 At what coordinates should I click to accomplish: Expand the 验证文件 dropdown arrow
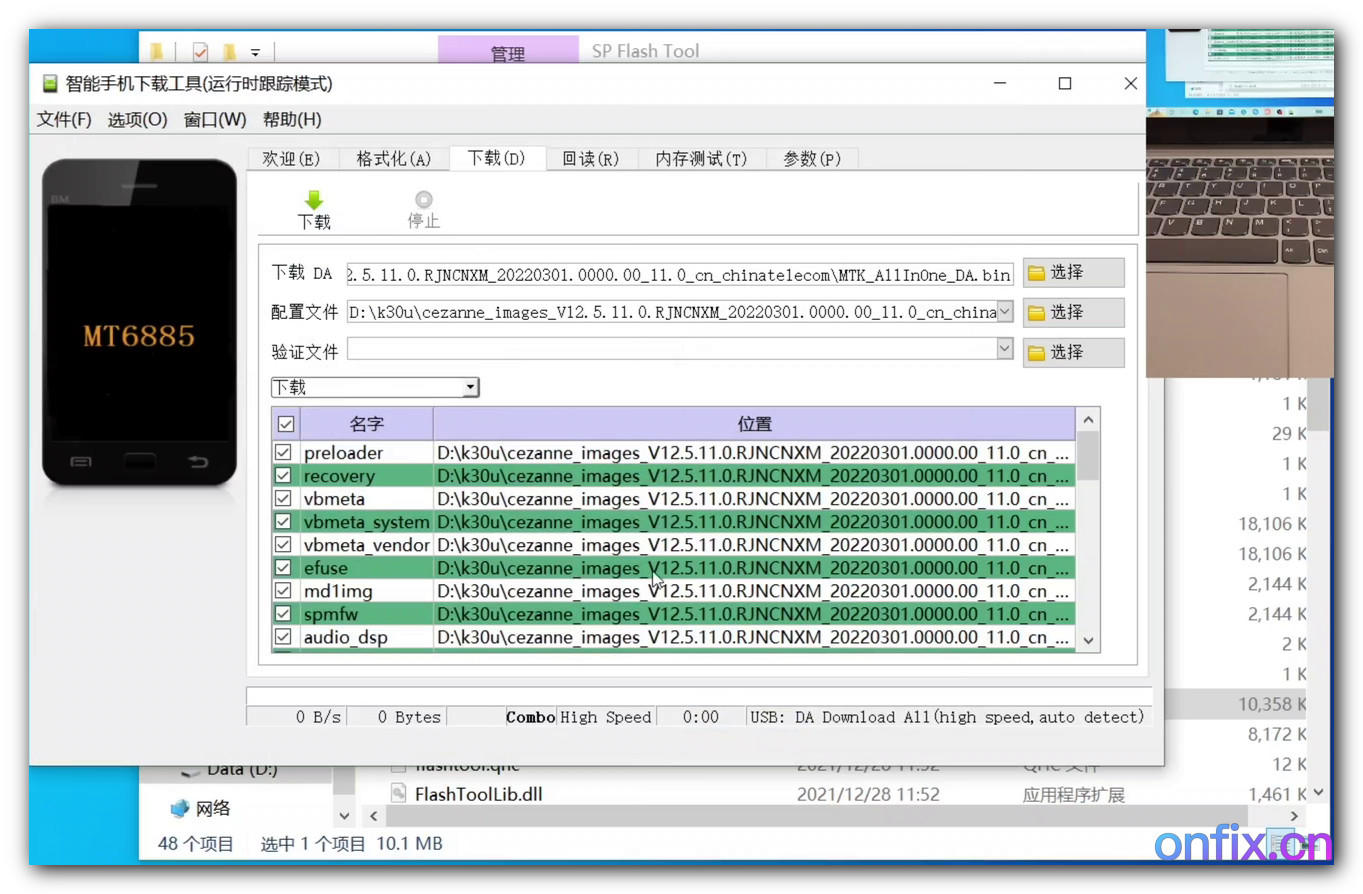(1005, 349)
